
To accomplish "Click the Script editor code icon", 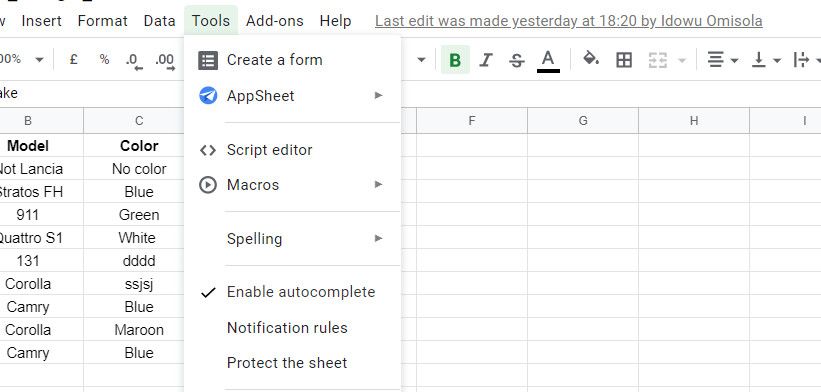I will [208, 151].
